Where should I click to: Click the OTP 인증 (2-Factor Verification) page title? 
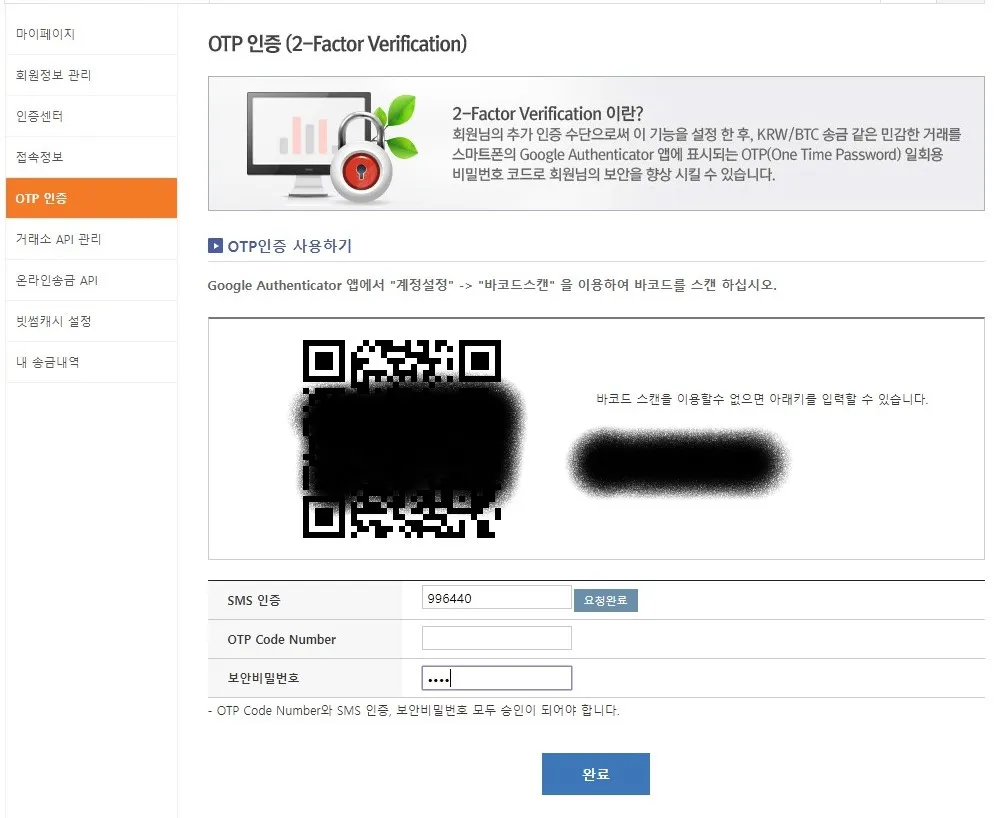point(337,44)
